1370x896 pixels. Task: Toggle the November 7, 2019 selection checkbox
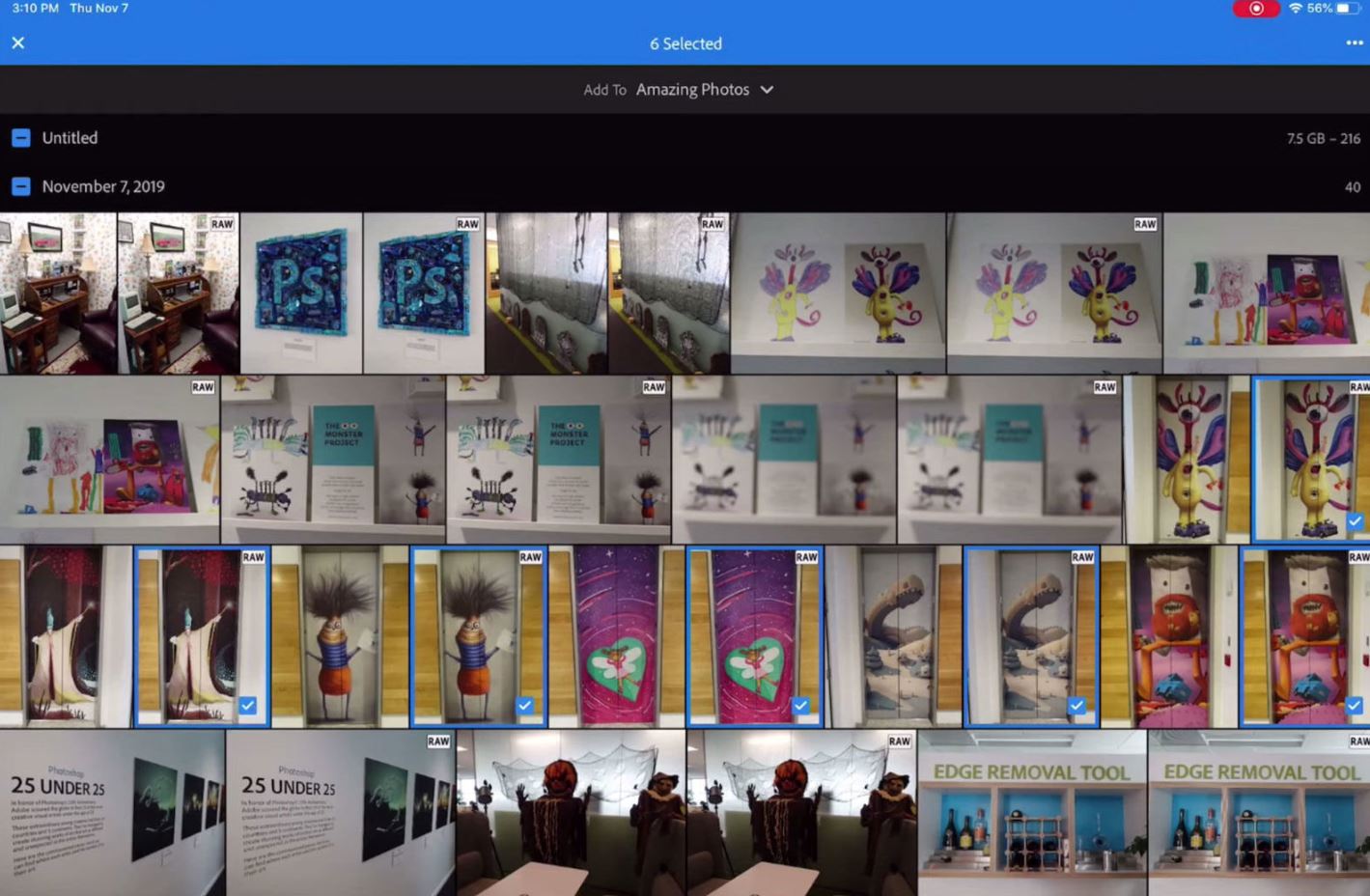(20, 186)
